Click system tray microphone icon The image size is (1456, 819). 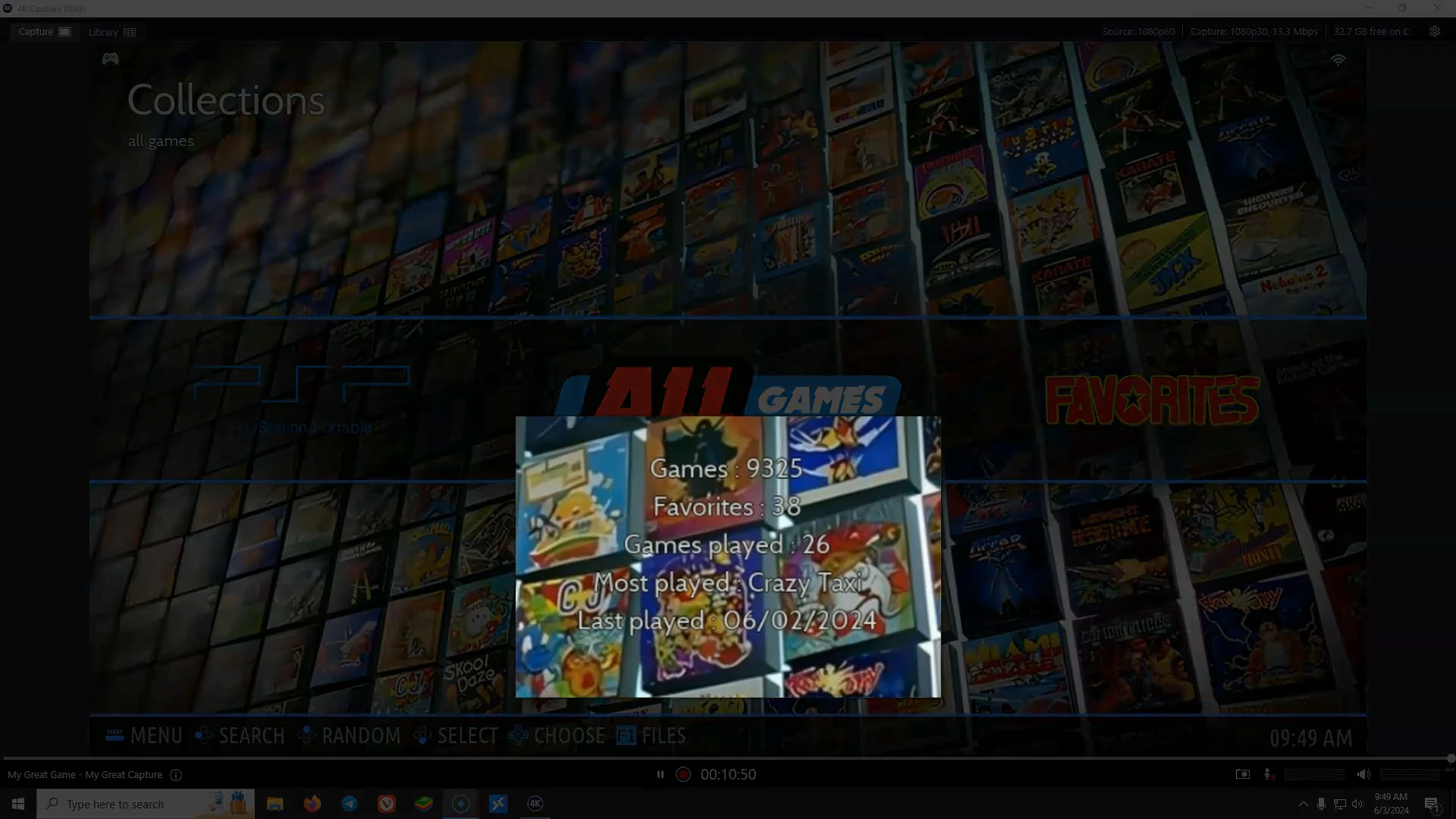coord(1321,805)
